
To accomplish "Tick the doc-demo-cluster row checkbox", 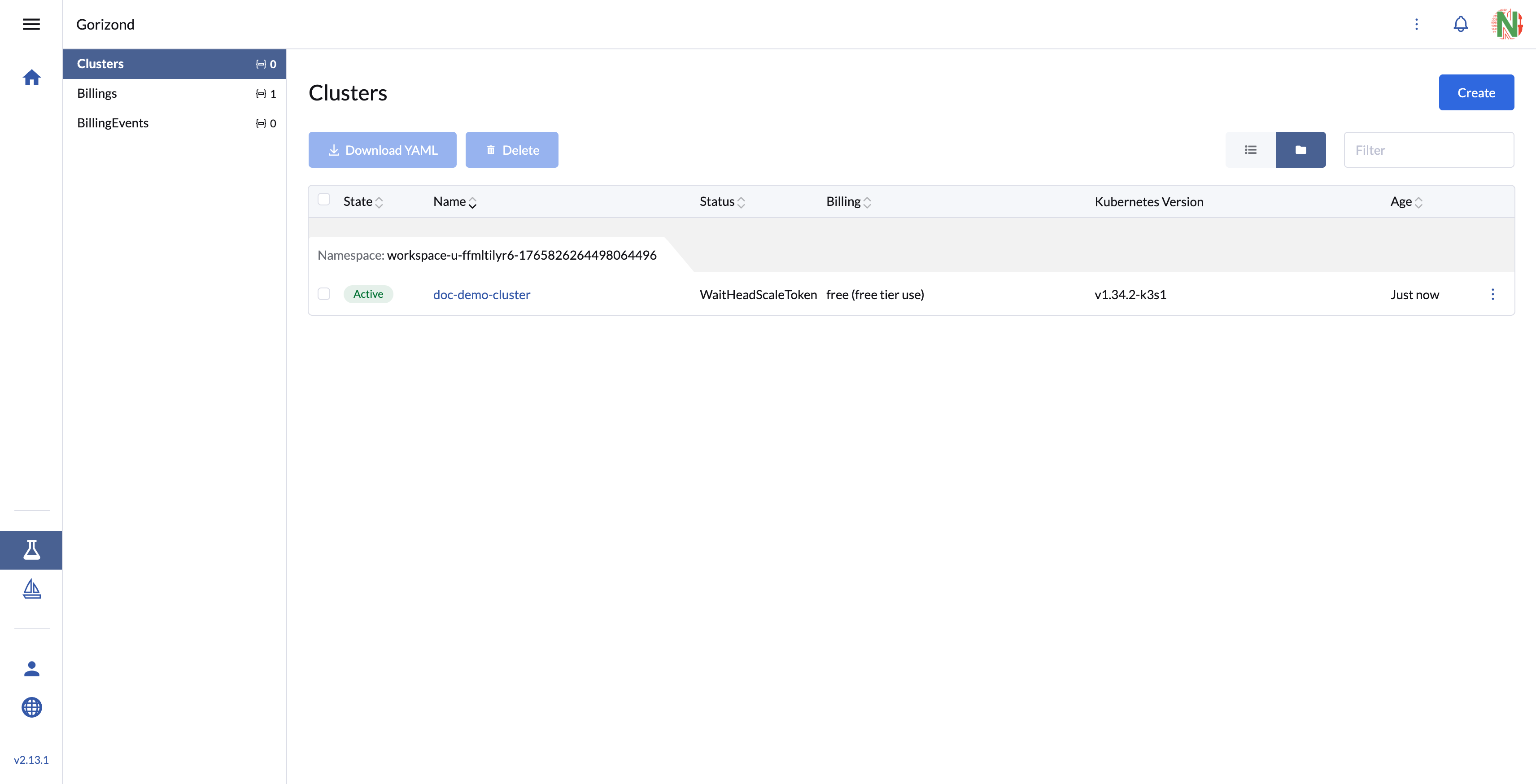I will (x=324, y=294).
